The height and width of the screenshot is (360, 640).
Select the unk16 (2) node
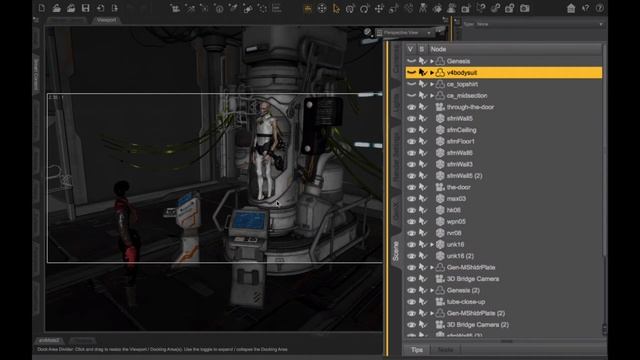tap(503, 256)
